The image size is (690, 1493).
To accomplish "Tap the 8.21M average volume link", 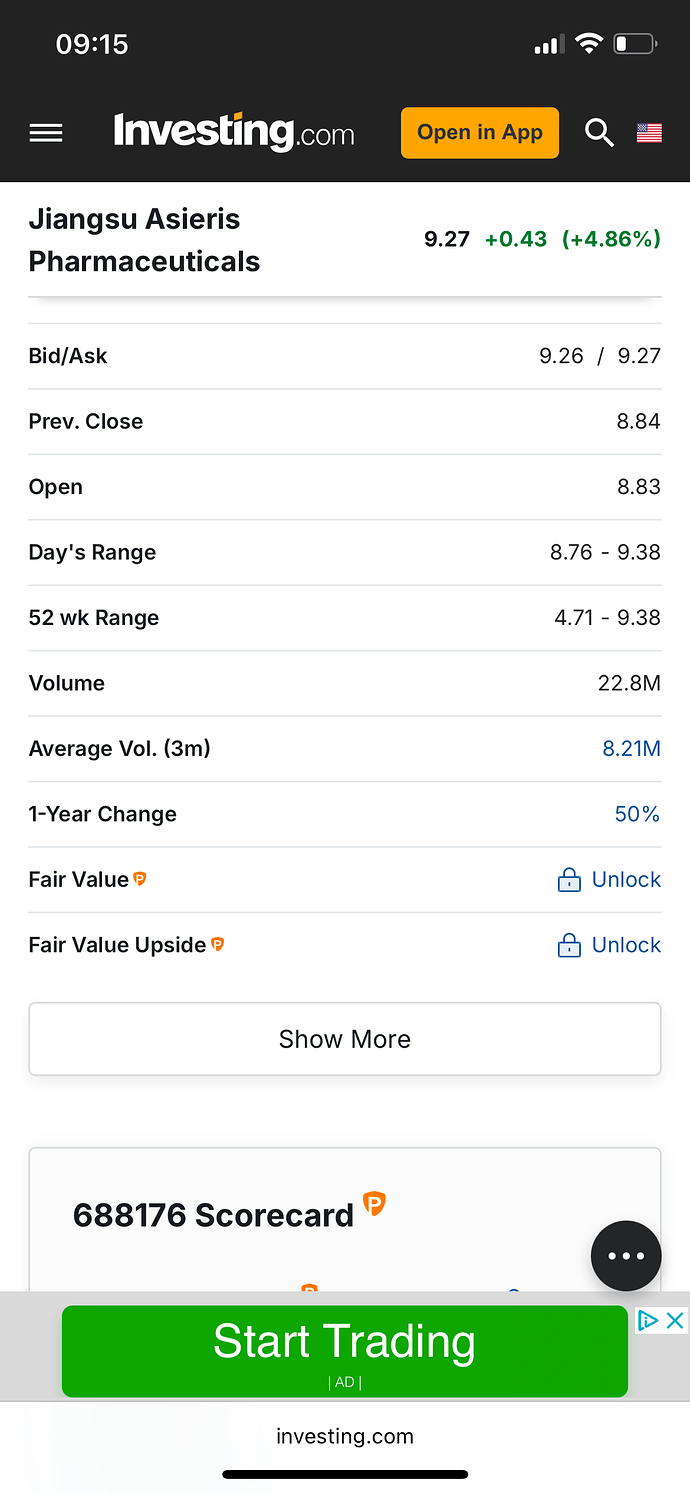I will pyautogui.click(x=631, y=749).
